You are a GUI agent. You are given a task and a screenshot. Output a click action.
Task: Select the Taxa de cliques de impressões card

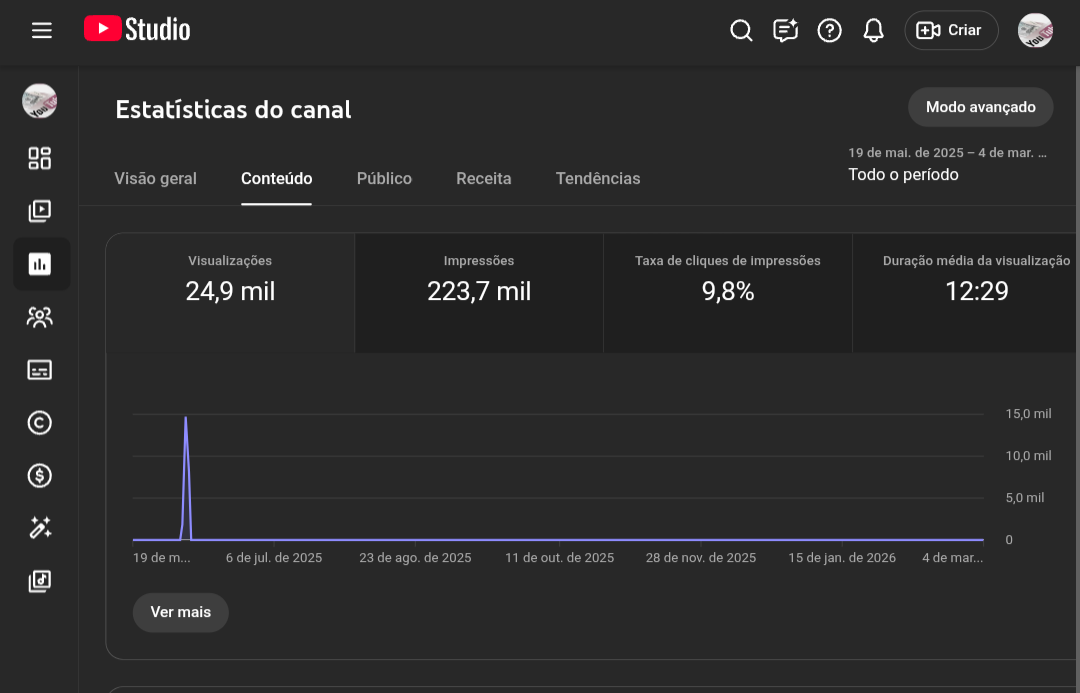click(727, 293)
